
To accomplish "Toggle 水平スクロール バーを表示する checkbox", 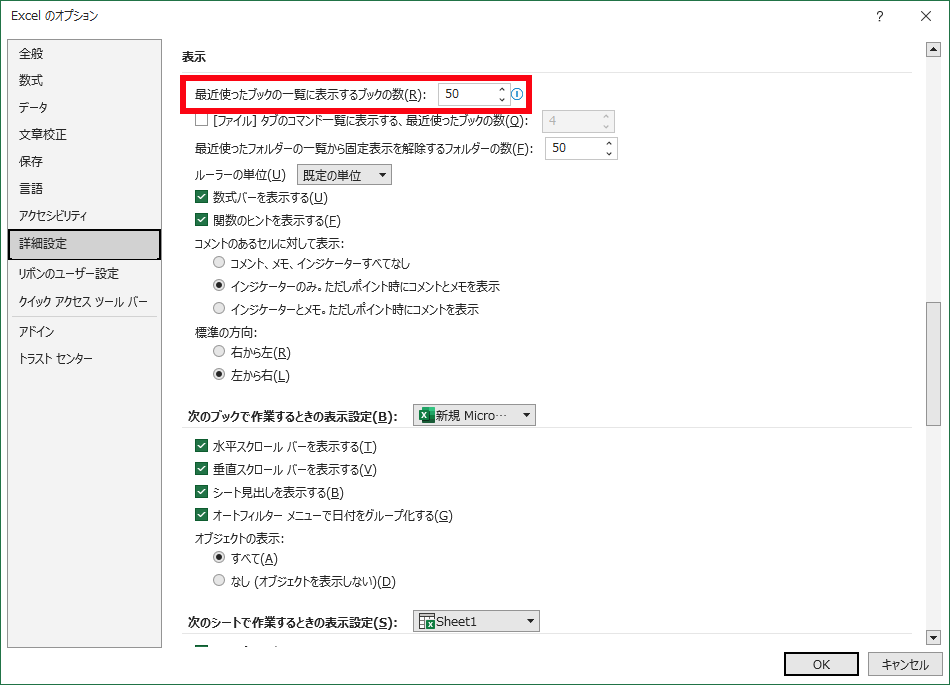I will click(x=201, y=446).
